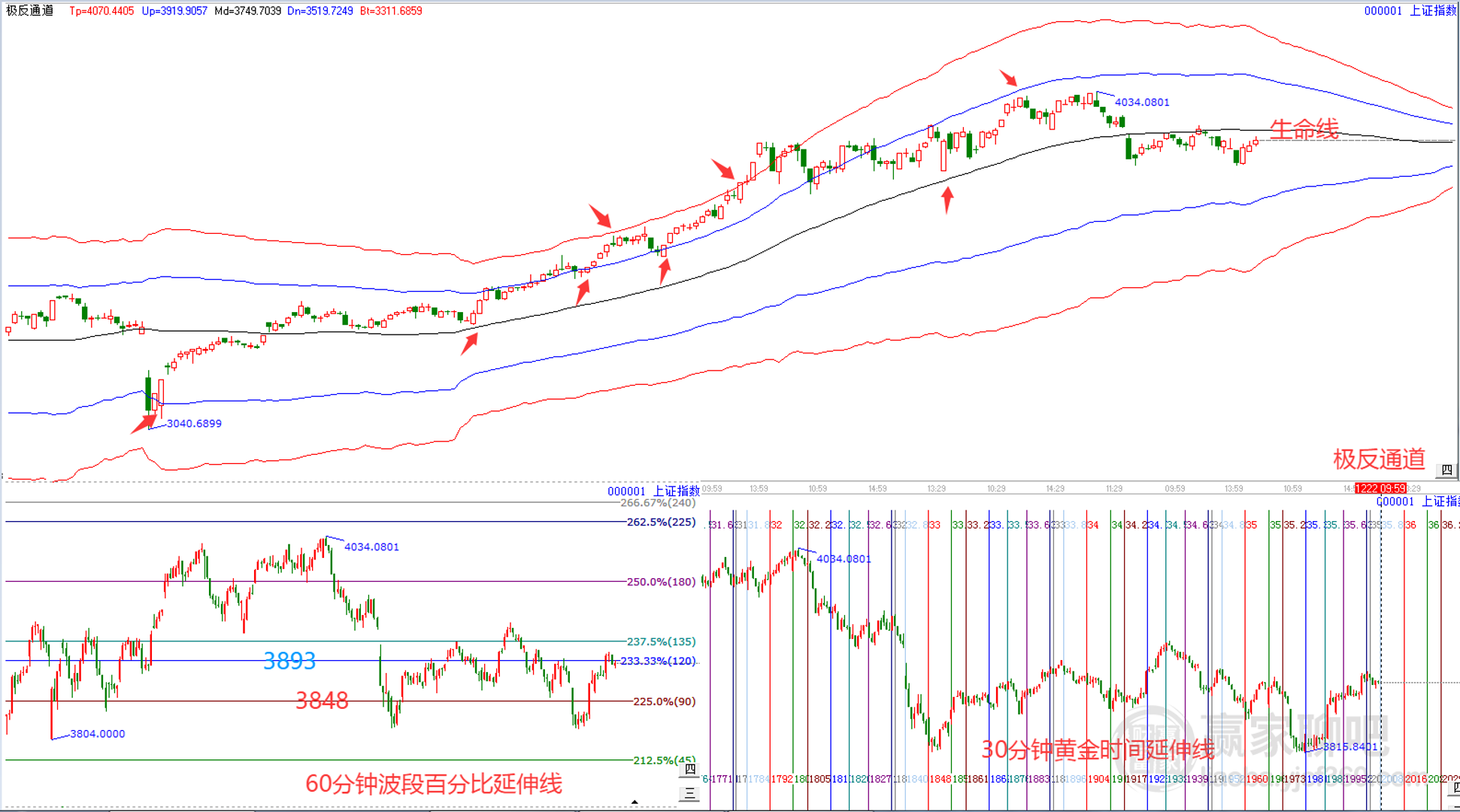Click the small up triangle below 60-minute chart
Image resolution: width=1460 pixels, height=812 pixels.
tap(635, 803)
